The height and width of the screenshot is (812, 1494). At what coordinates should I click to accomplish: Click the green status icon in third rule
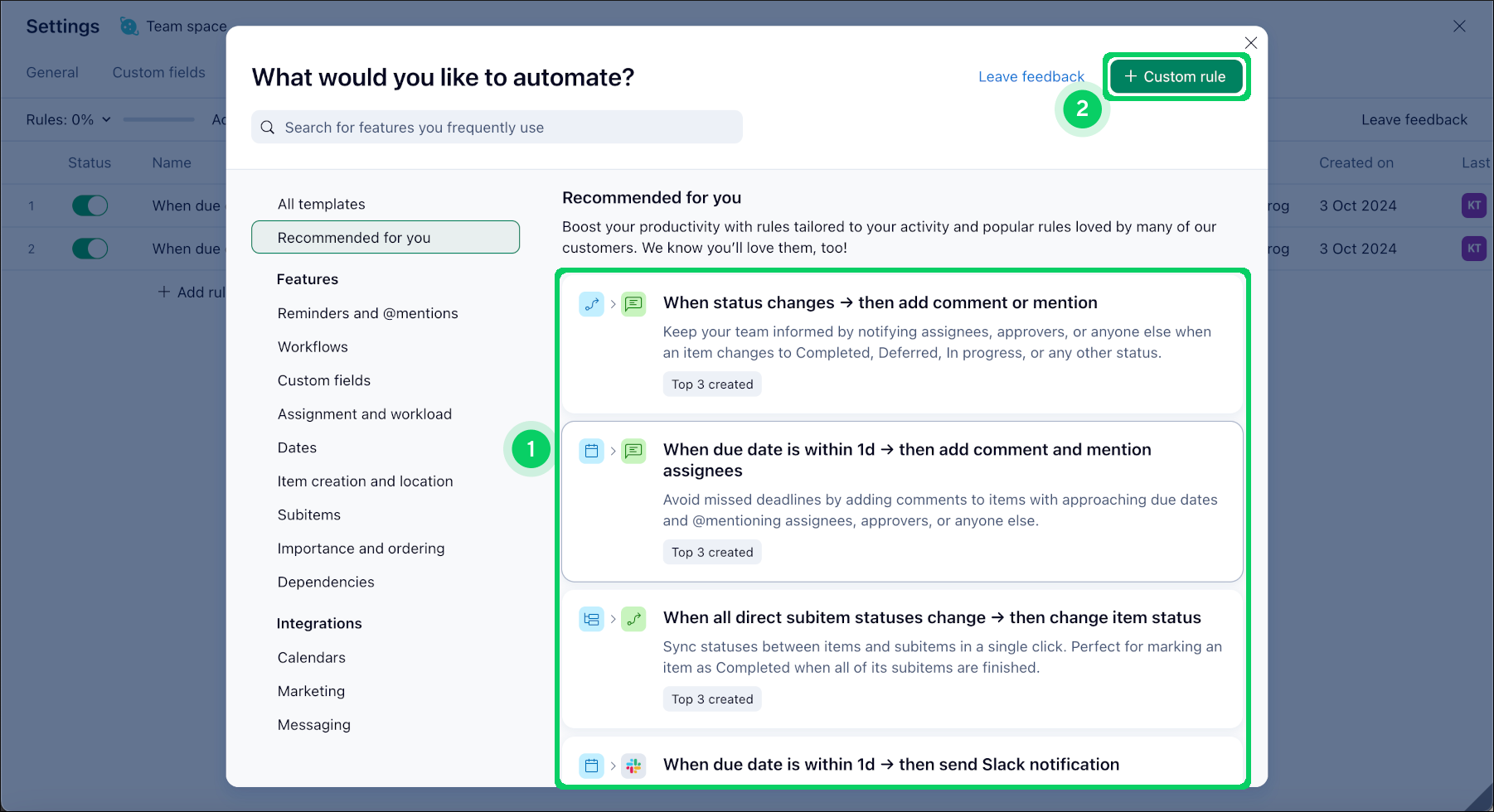[633, 619]
